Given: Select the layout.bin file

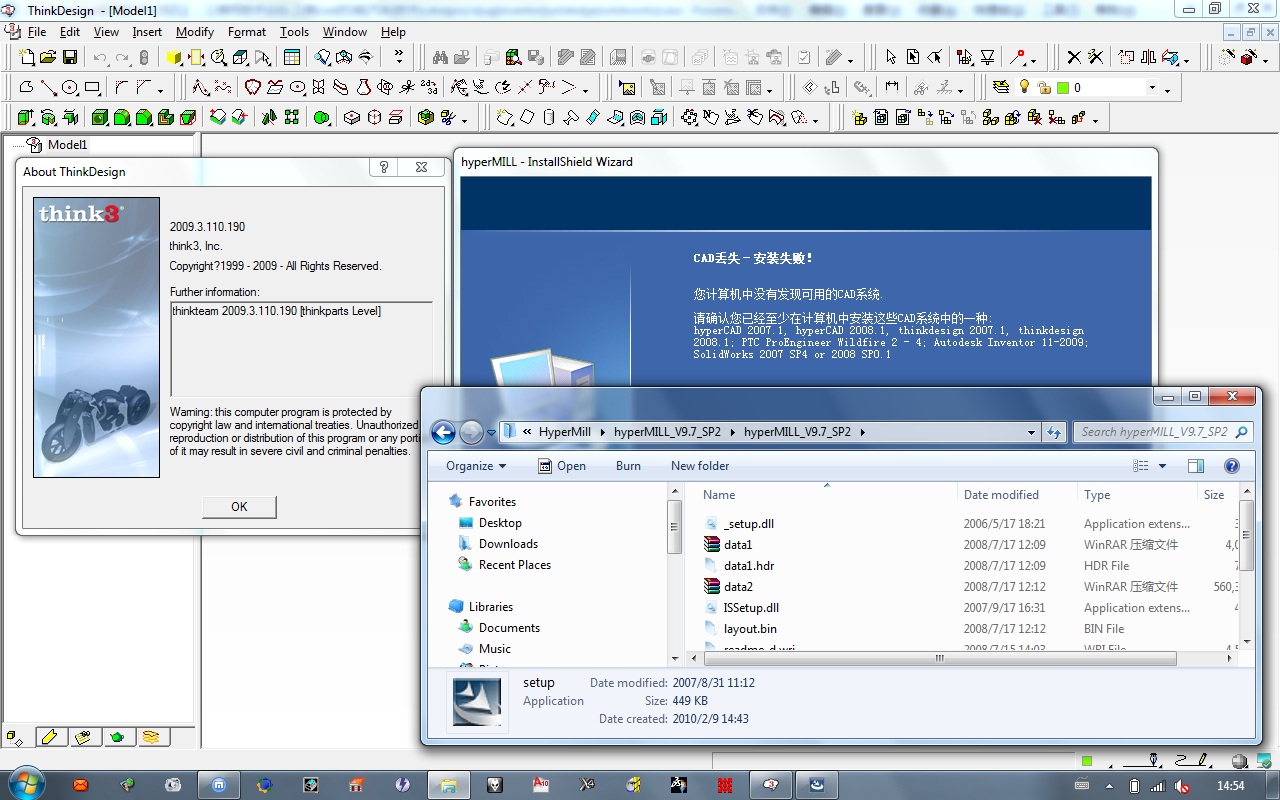Looking at the screenshot, I should tap(750, 629).
